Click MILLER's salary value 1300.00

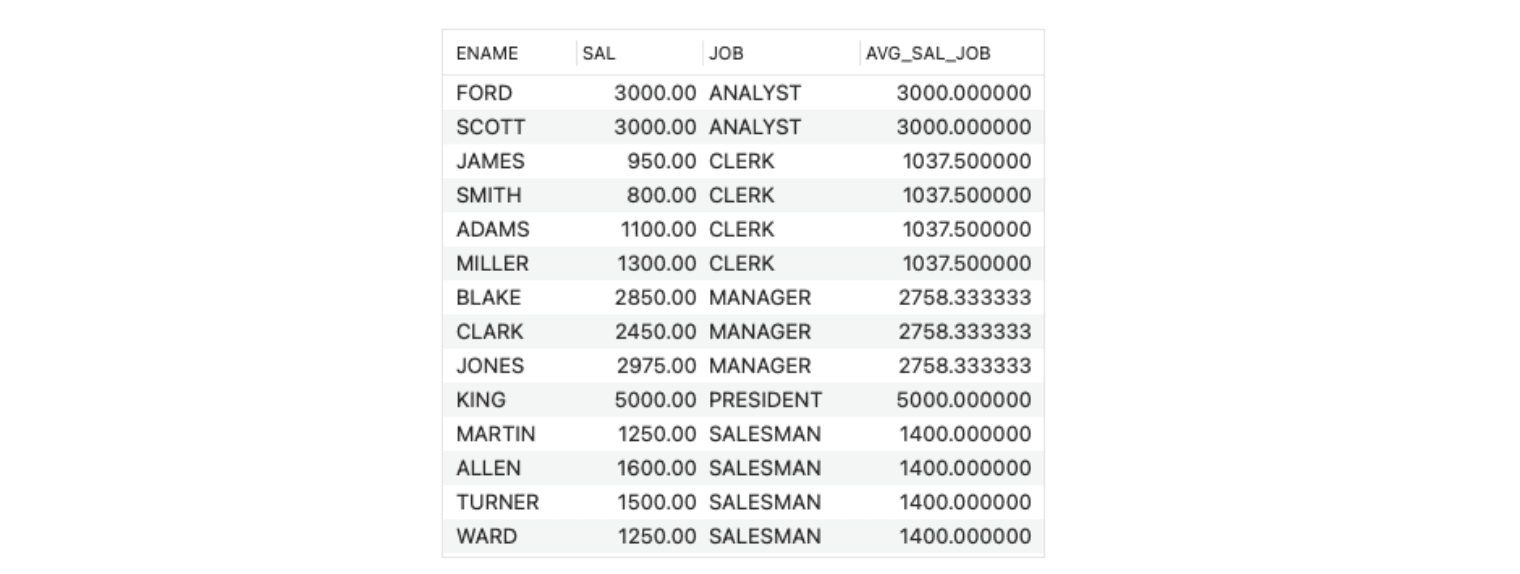(657, 264)
